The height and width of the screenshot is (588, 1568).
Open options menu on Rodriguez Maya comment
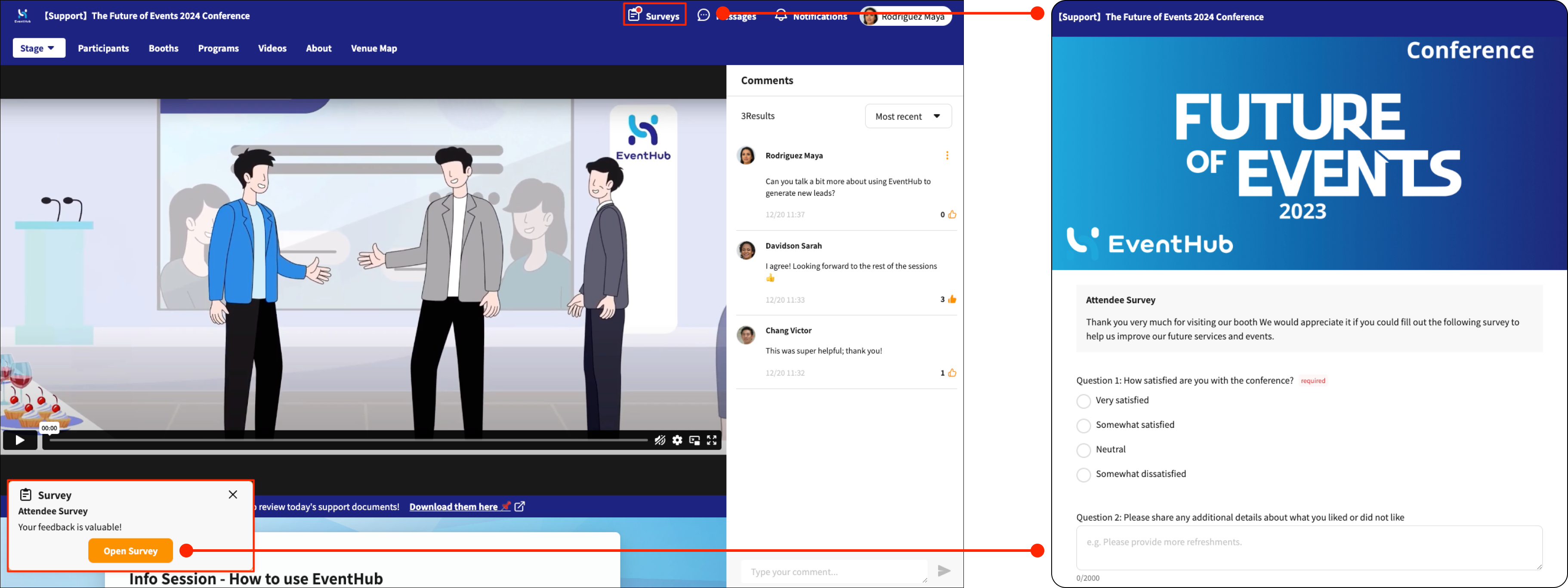pos(947,155)
